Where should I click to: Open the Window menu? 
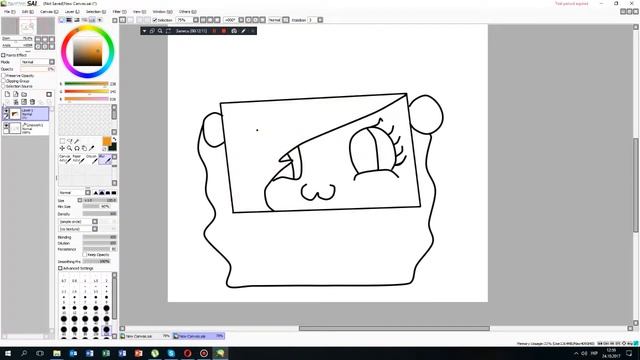(x=162, y=12)
